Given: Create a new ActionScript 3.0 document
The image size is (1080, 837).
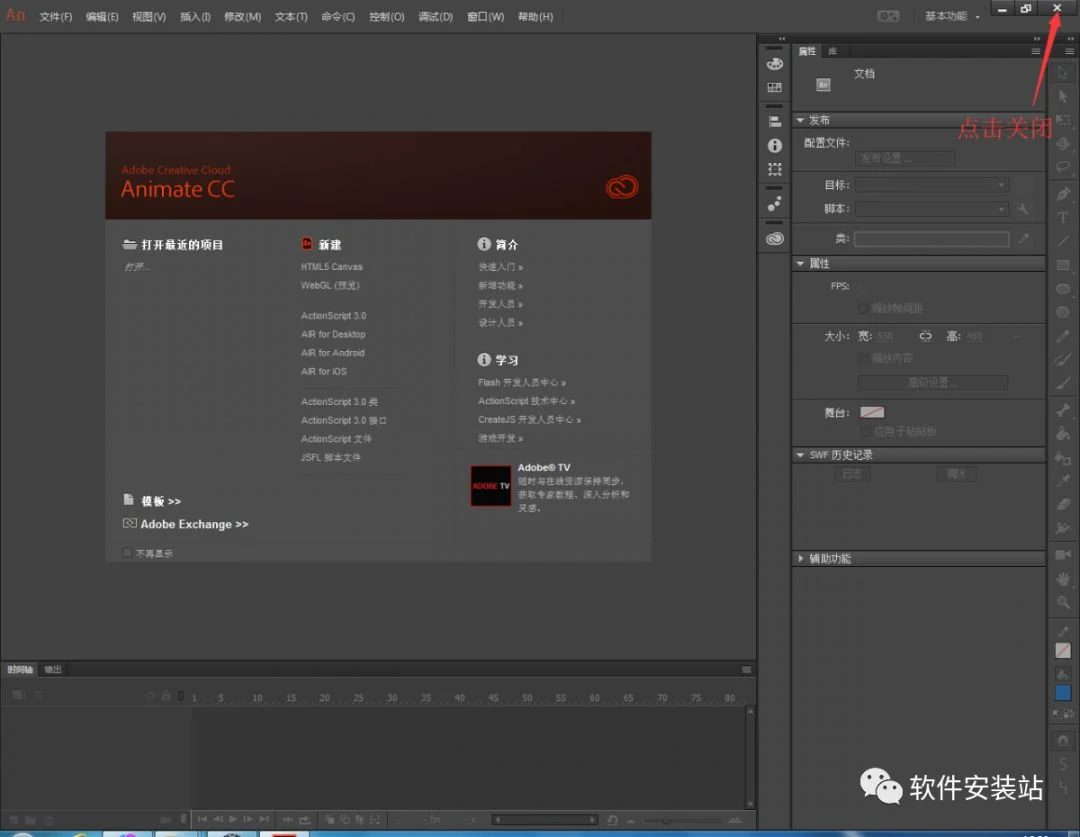Looking at the screenshot, I should click(x=333, y=316).
